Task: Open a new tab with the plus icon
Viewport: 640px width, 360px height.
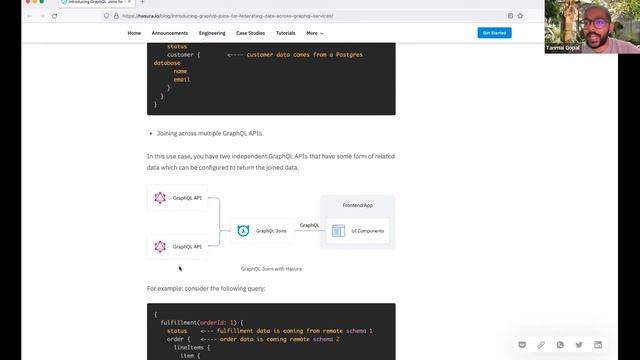Action: pos(142,2)
